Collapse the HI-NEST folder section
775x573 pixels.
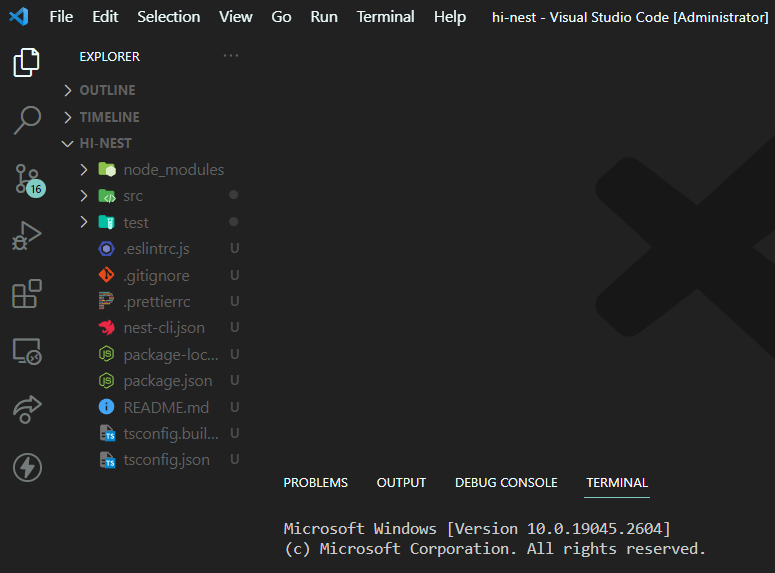(67, 143)
